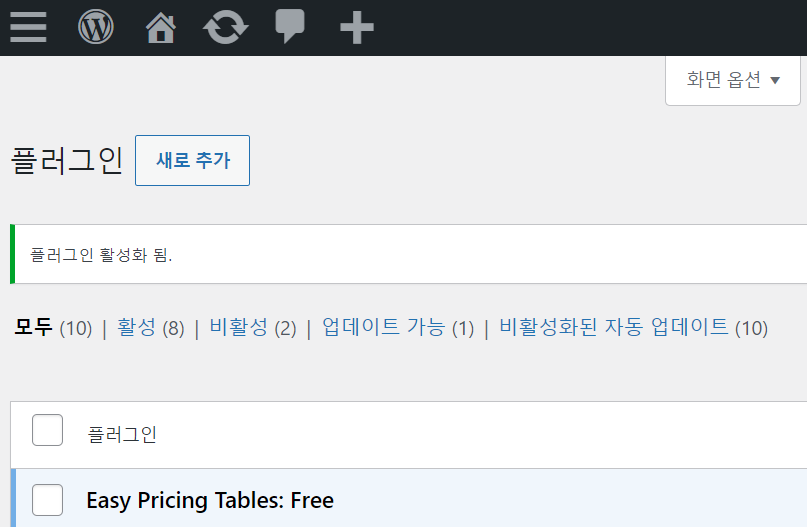The width and height of the screenshot is (807, 527).
Task: Click the 플러그인 page heading
Action: (67, 161)
